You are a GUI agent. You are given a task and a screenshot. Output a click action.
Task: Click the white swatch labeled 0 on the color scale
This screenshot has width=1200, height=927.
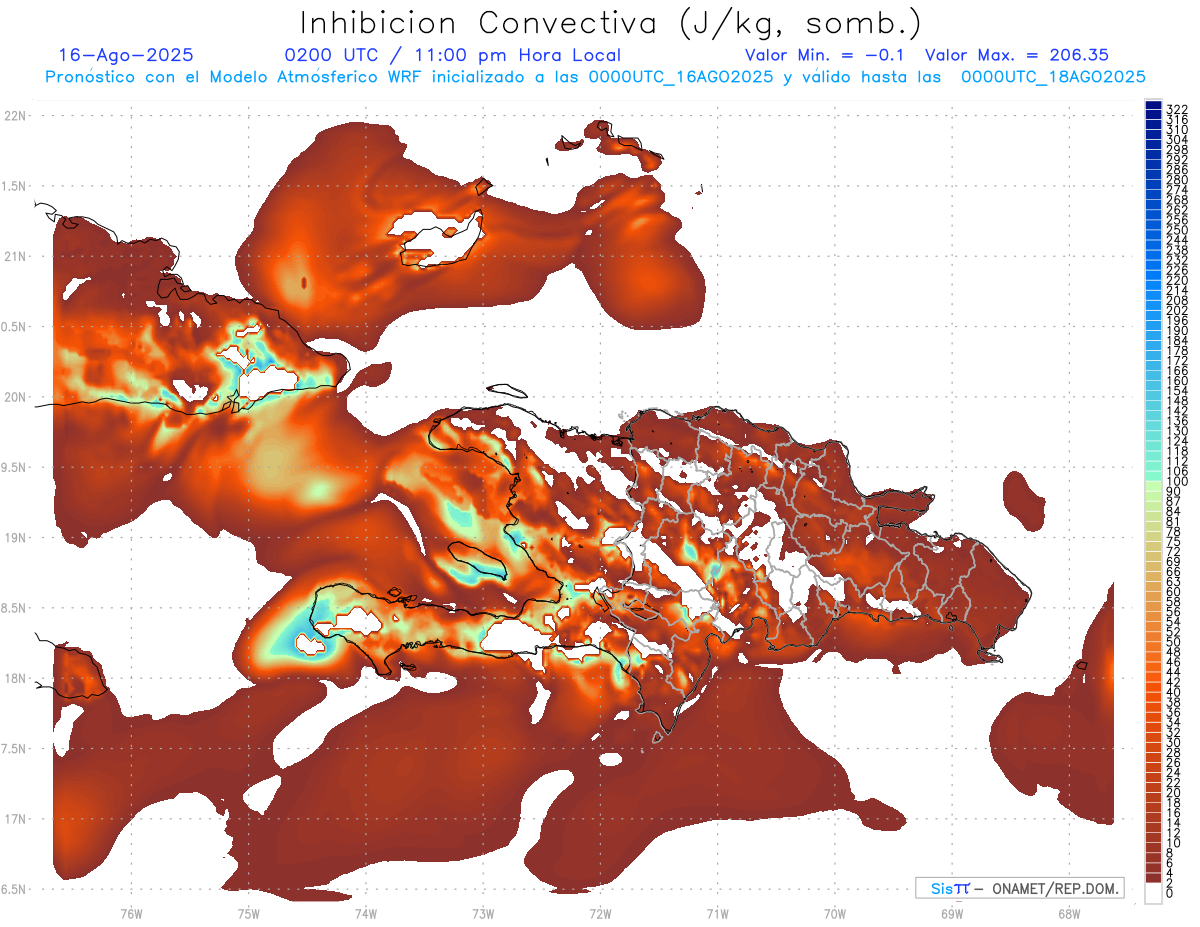(1153, 895)
